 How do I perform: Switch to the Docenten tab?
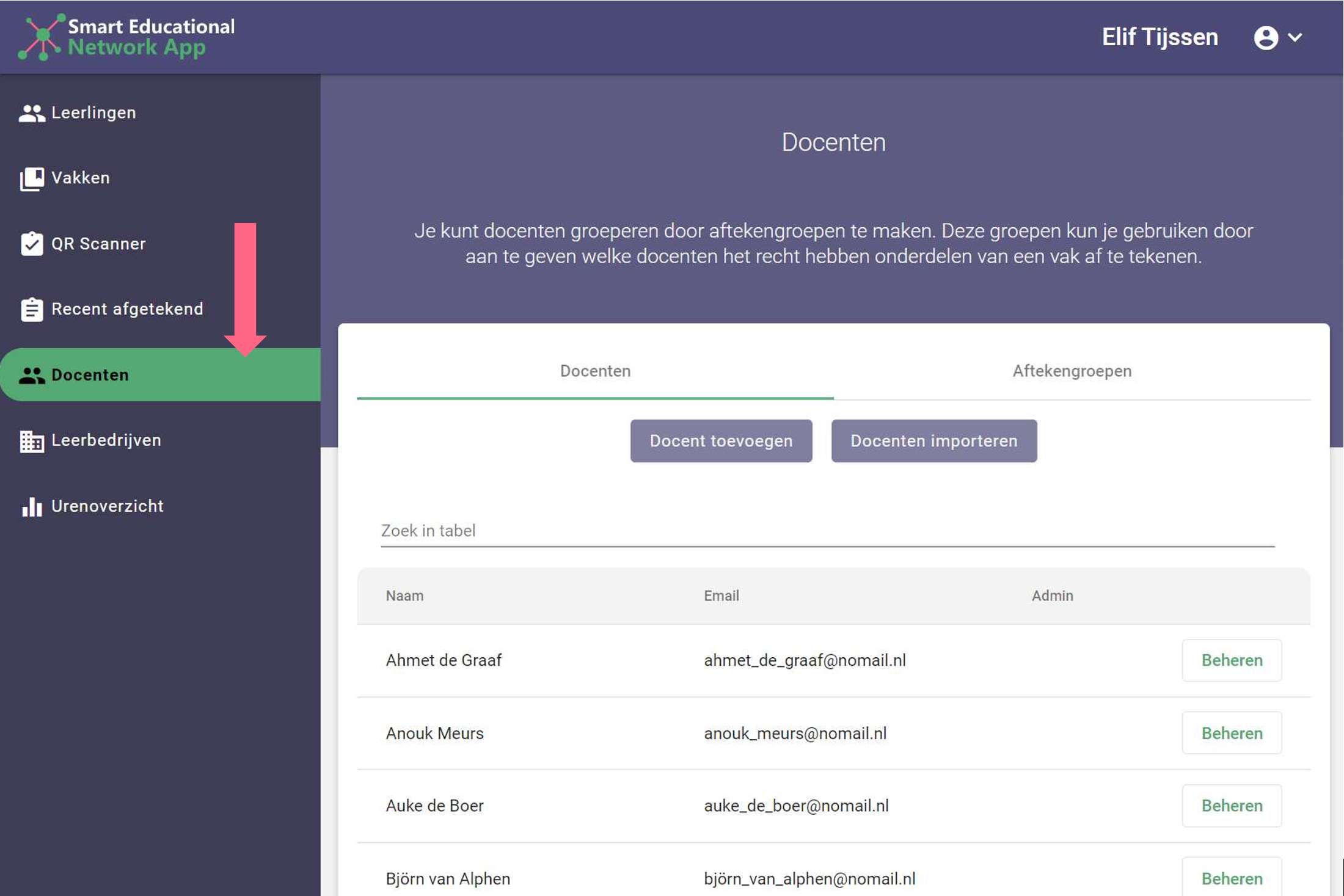point(595,371)
